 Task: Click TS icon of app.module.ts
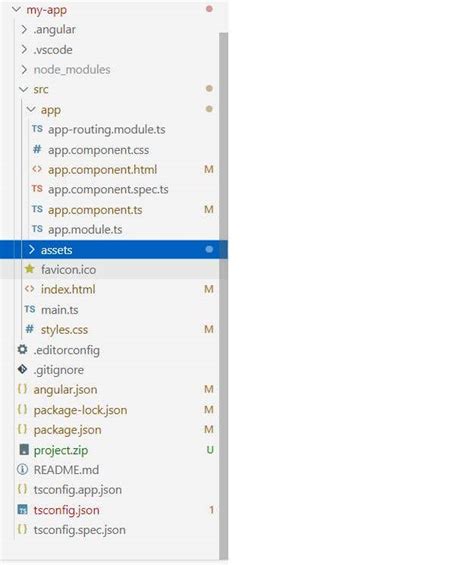37,229
